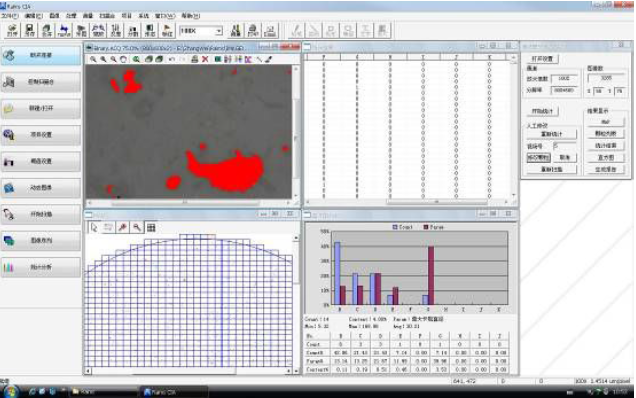Click the floppy disk save icon in main toolbar
This screenshot has height=398, width=636.
30,30
